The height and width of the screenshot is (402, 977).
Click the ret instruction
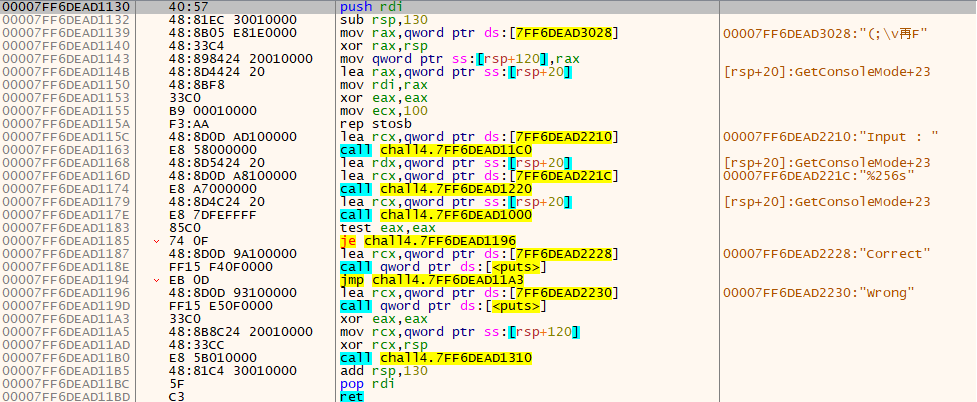[x=353, y=397]
